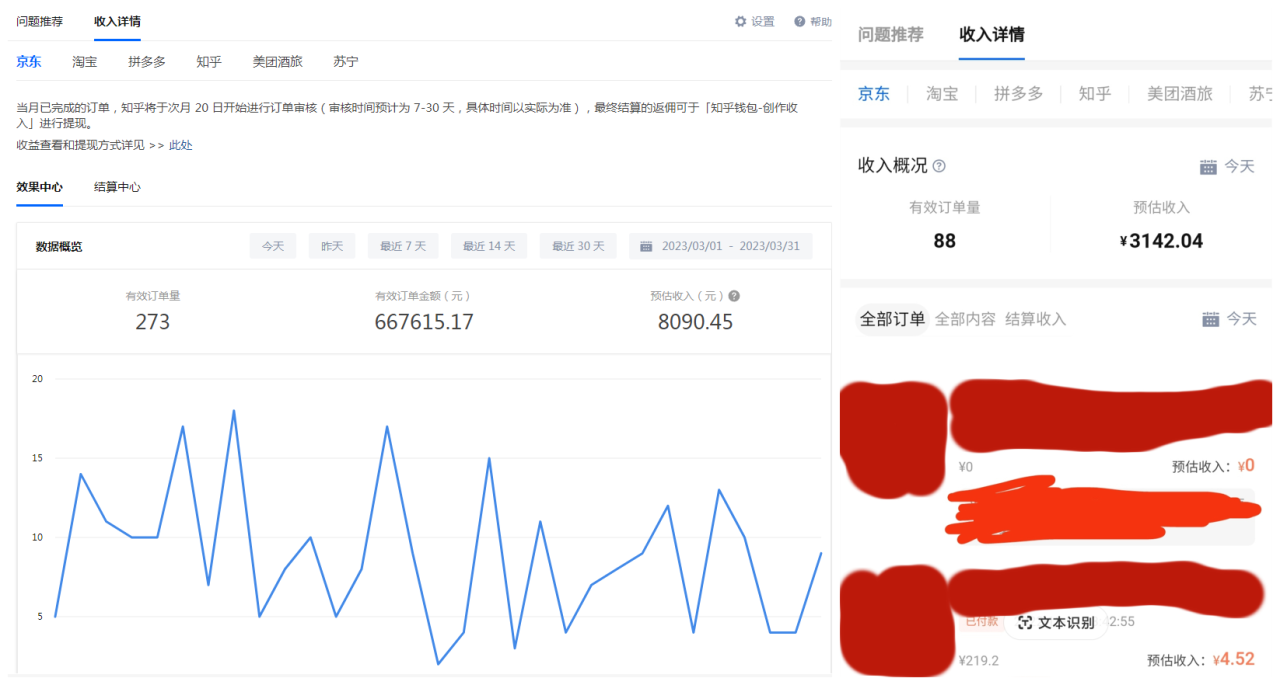Switch to the 问题推荐 tab
Screen dimensions: 1280x685
(40, 21)
